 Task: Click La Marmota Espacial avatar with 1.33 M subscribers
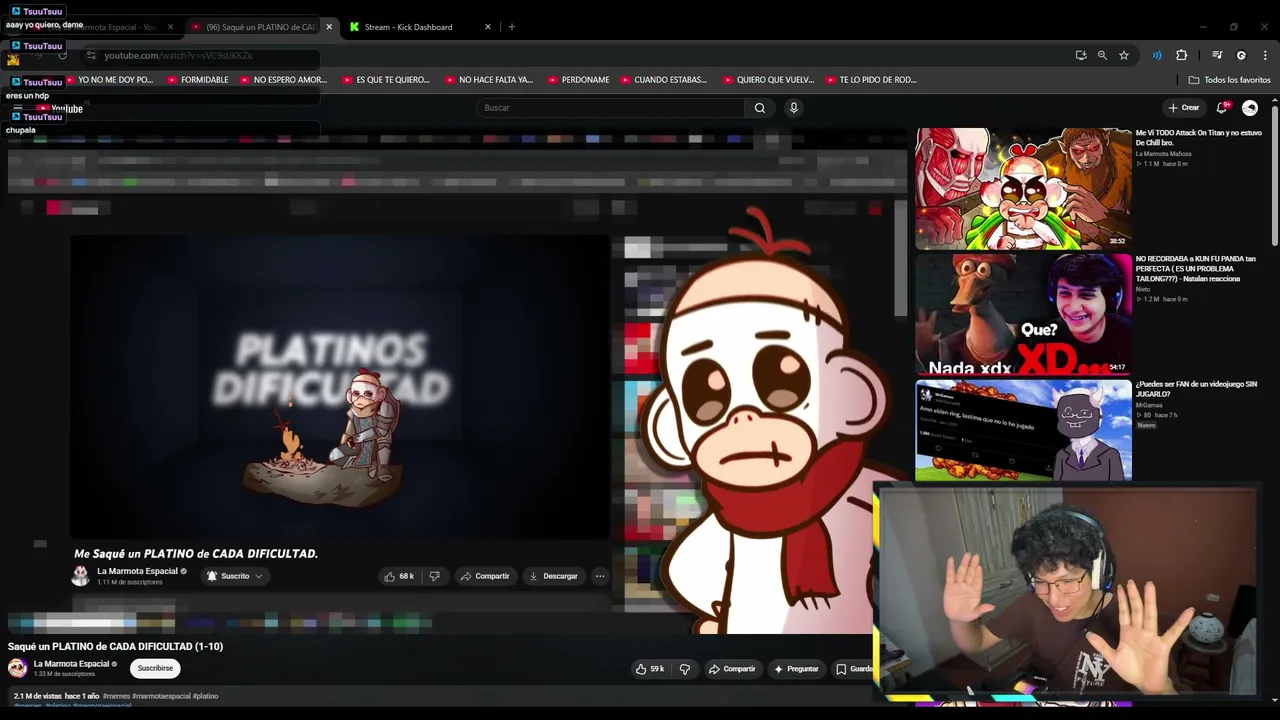pos(18,668)
